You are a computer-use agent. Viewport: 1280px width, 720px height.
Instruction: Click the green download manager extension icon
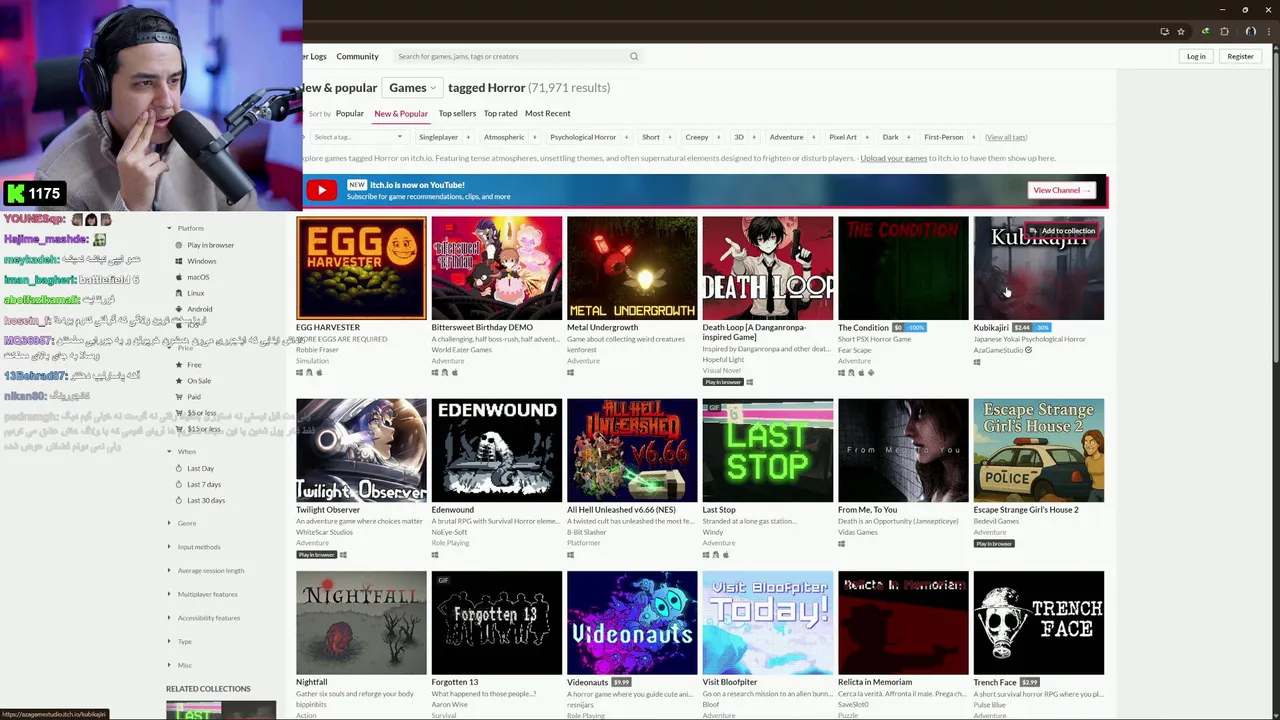pyautogui.click(x=1205, y=32)
